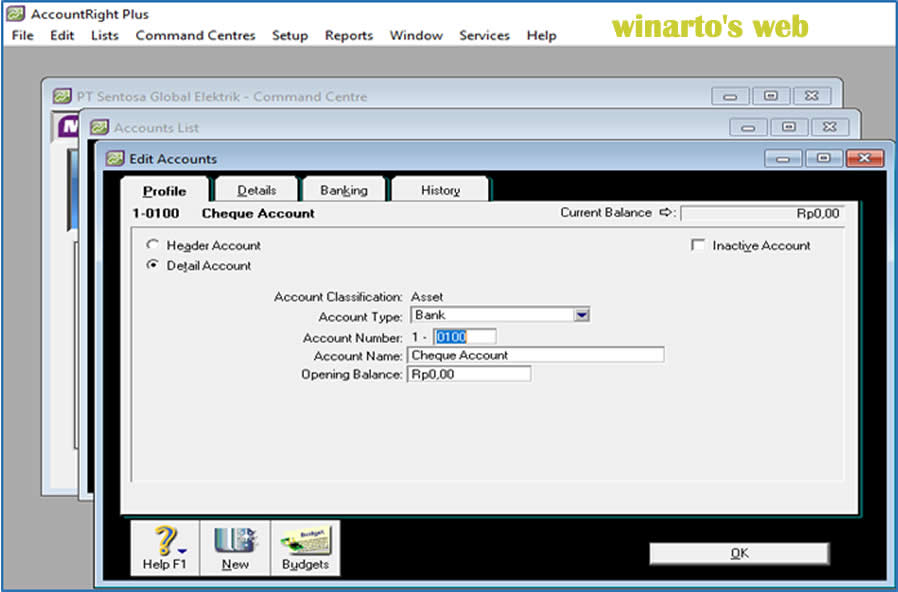898x592 pixels.
Task: Open the Lists menu
Action: pos(105,35)
